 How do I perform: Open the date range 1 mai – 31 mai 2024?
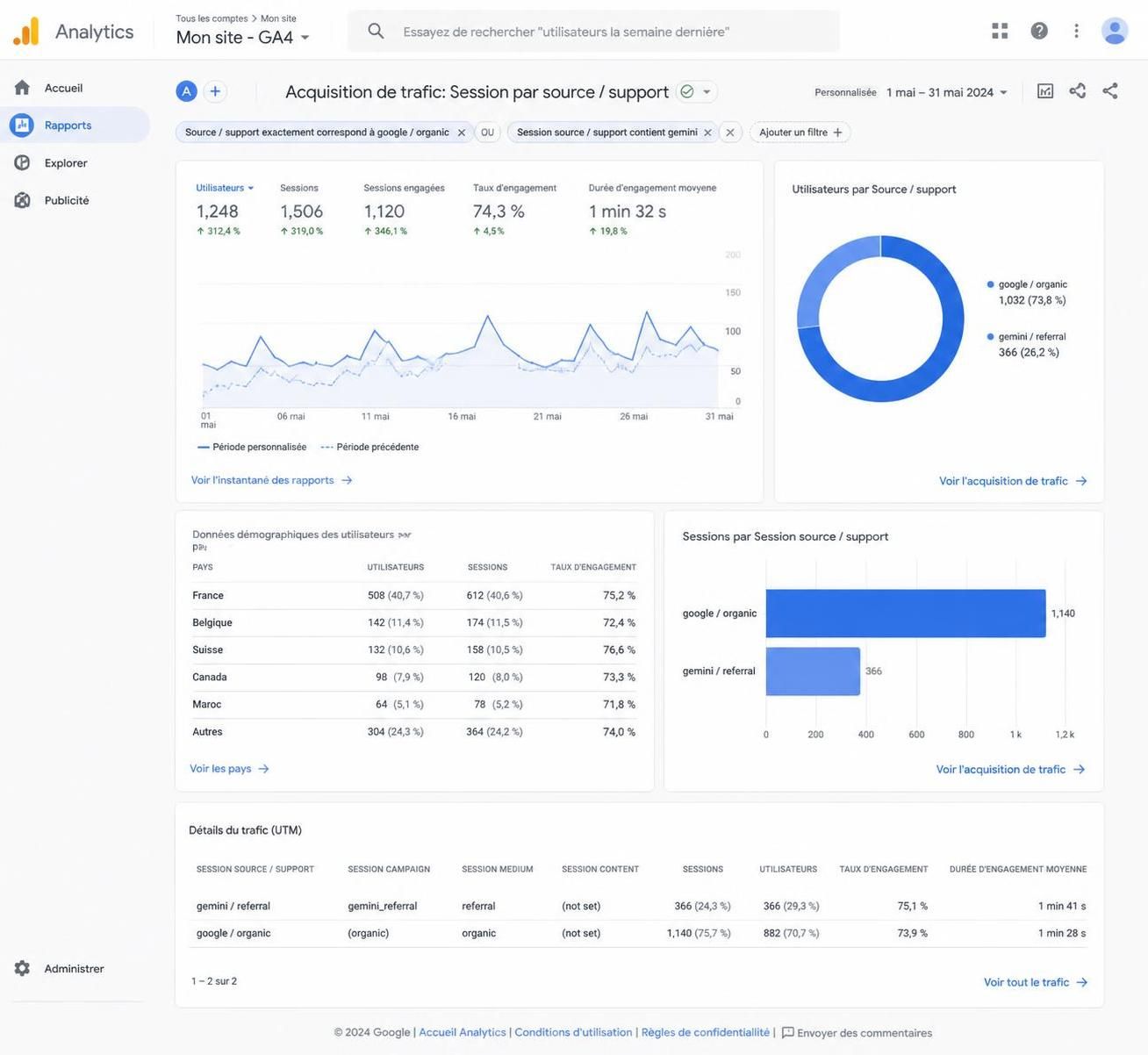point(947,92)
